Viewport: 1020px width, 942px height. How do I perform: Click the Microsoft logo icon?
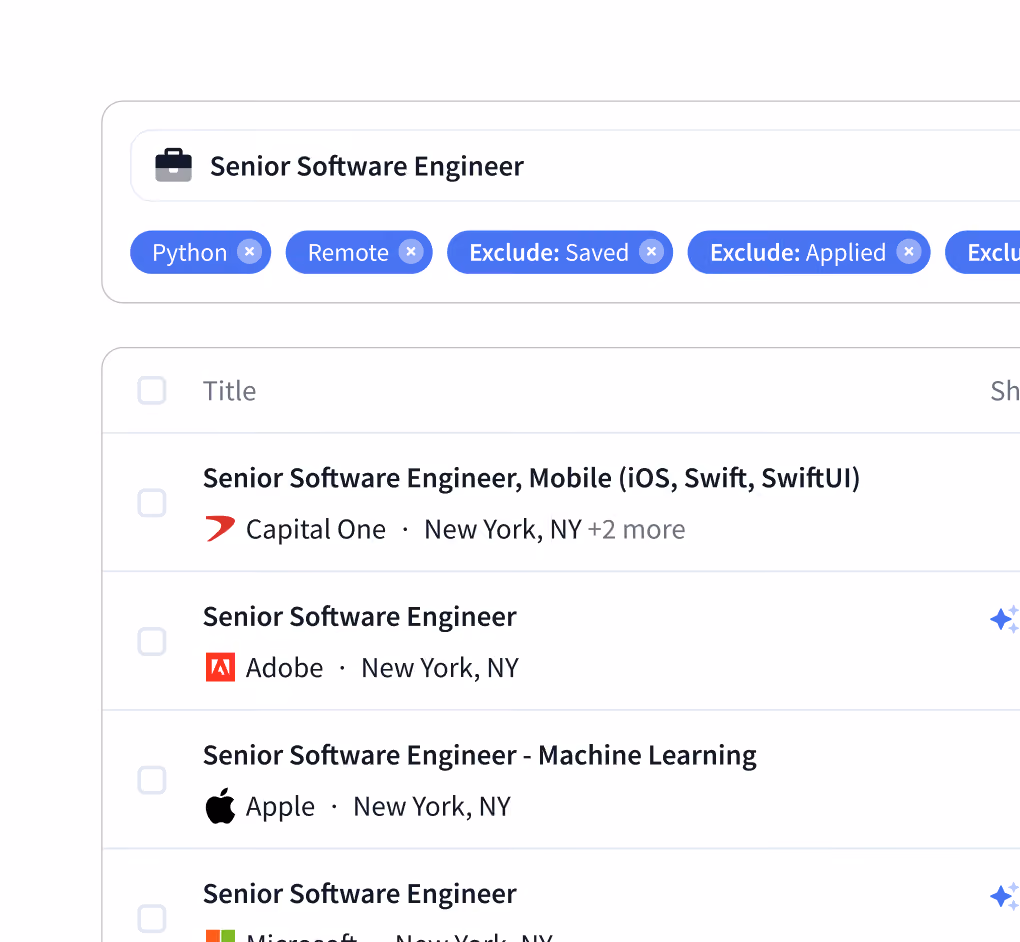(220, 935)
